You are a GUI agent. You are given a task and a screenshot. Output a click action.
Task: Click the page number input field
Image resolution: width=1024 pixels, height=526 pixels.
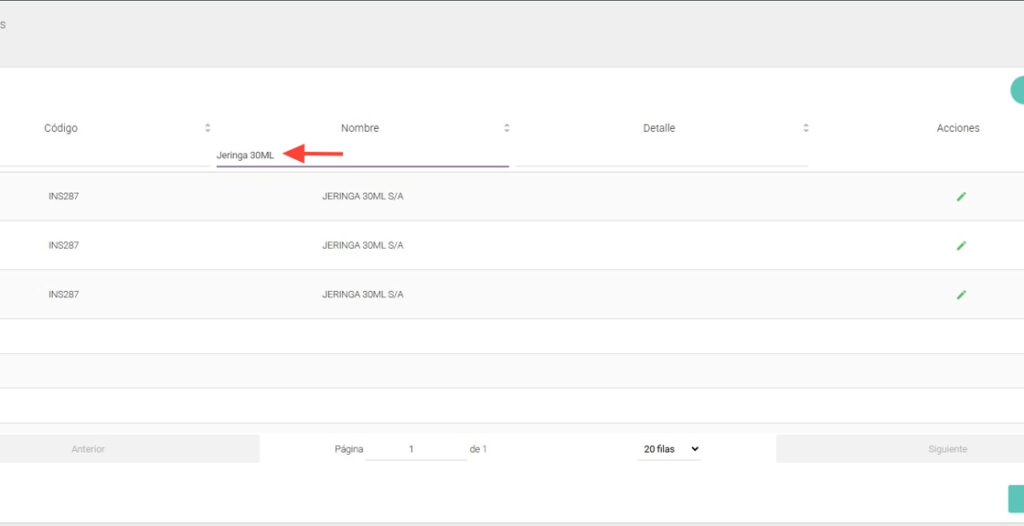415,450
